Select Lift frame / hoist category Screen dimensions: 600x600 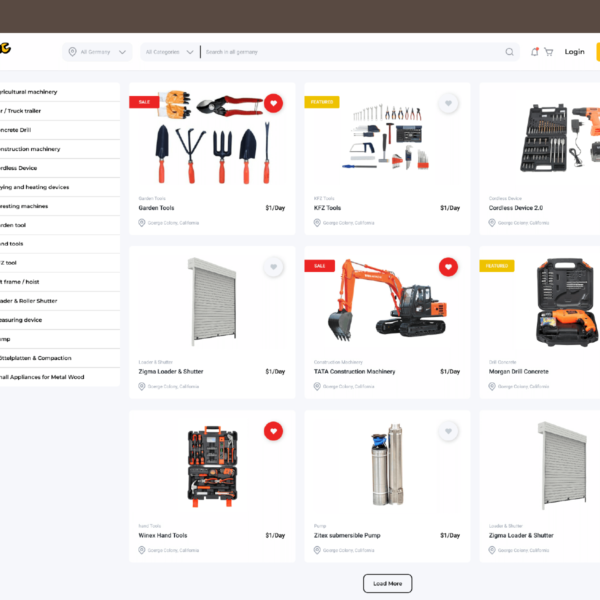tap(60, 282)
